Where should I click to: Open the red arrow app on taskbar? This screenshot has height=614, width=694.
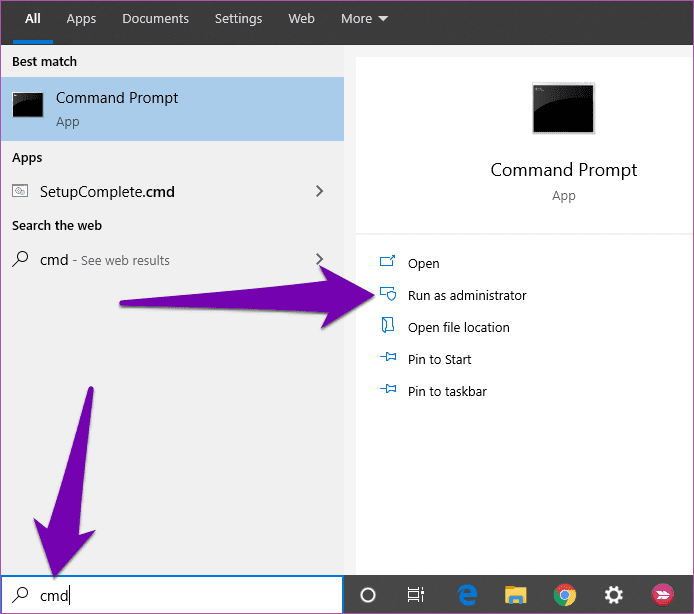(663, 595)
